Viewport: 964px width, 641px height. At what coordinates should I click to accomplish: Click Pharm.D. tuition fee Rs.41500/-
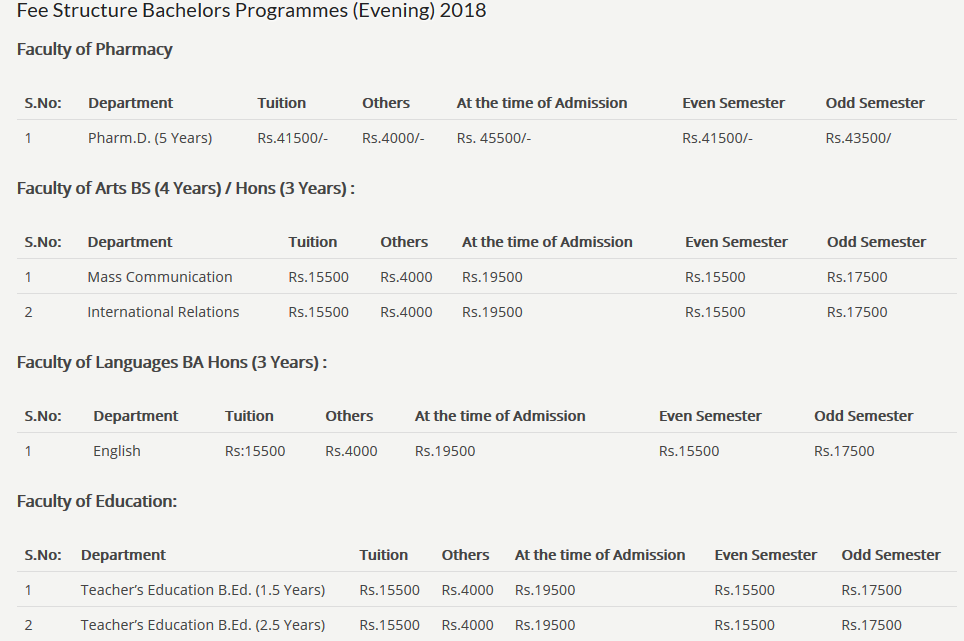[292, 138]
